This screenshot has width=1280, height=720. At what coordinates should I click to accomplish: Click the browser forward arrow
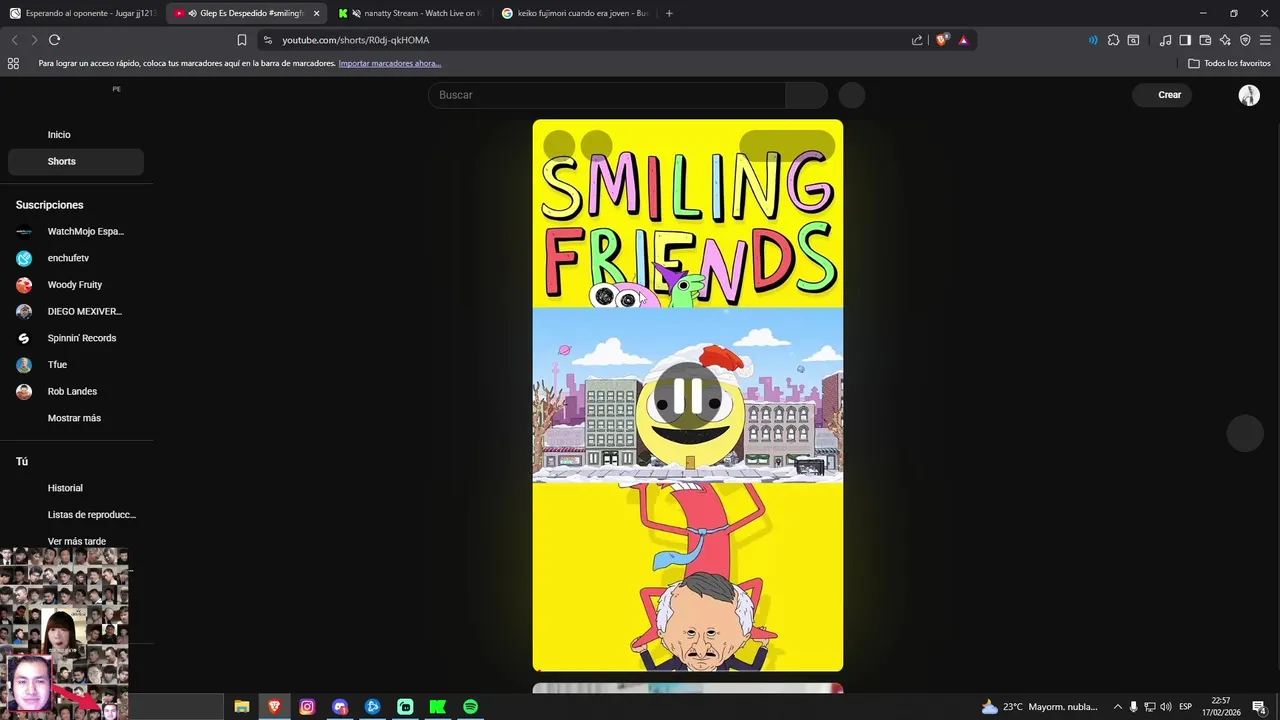pos(34,40)
